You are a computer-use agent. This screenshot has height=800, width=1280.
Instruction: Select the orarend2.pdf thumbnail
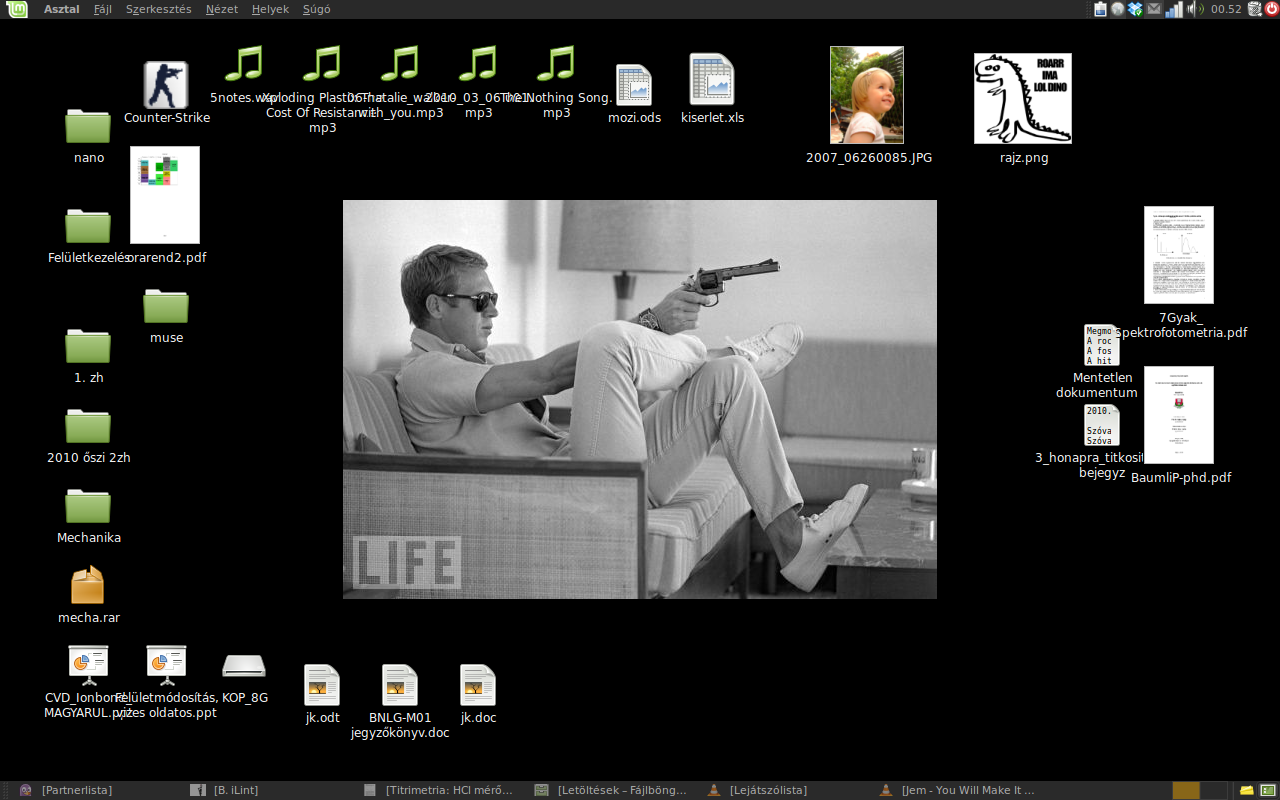click(x=165, y=195)
